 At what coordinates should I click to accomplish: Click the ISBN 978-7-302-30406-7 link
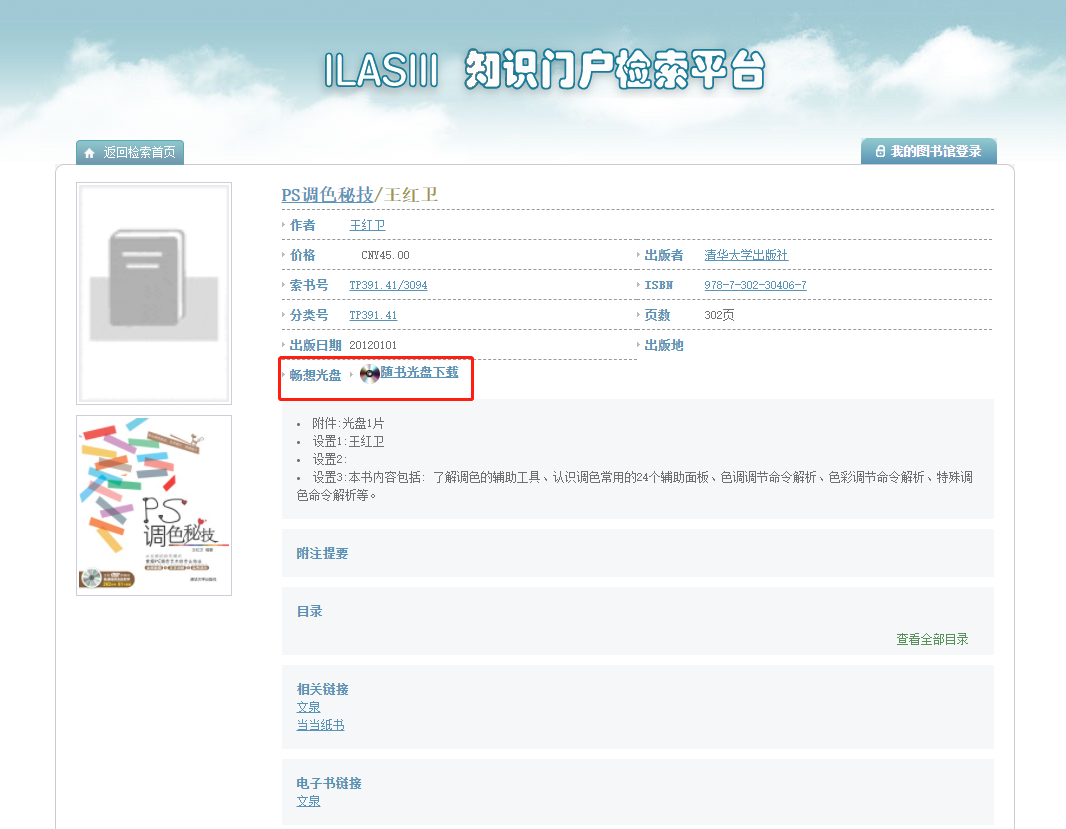(x=755, y=286)
